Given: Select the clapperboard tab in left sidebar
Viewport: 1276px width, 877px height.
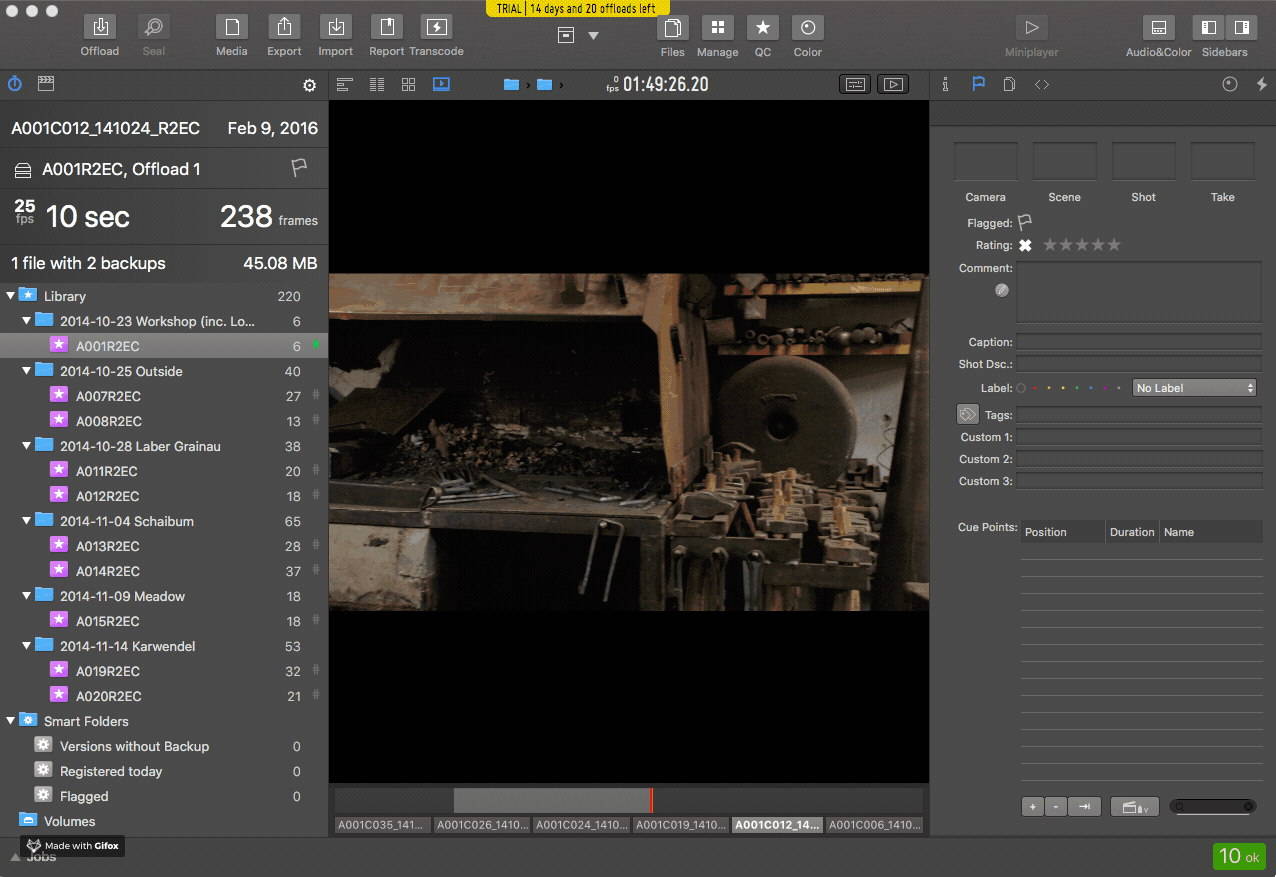Looking at the screenshot, I should click(45, 84).
